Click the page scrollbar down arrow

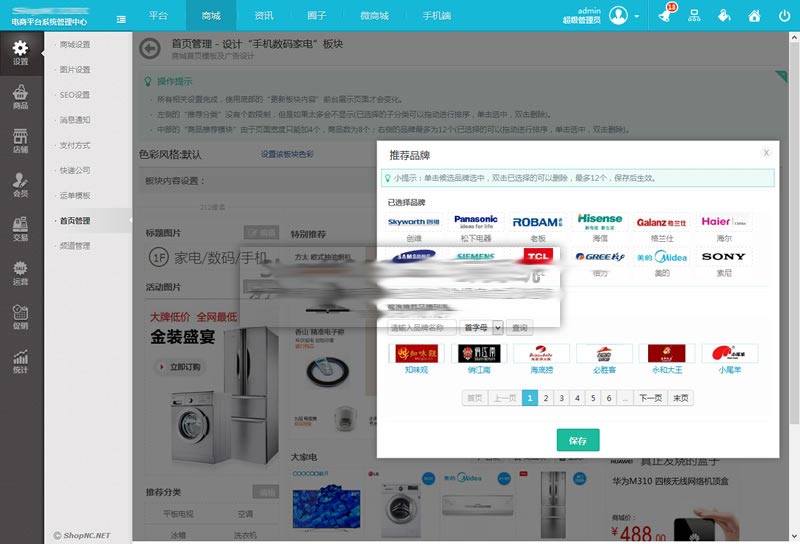pyautogui.click(x=794, y=536)
